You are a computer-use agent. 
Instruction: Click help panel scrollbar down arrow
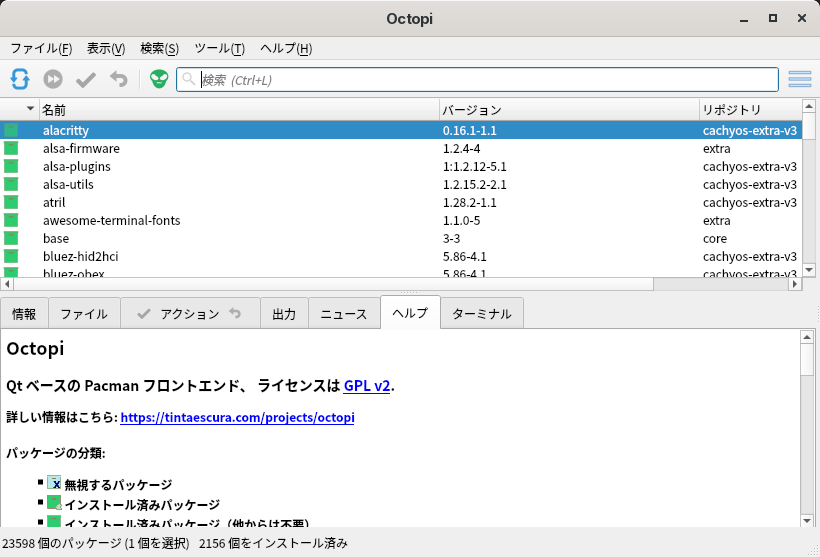click(x=807, y=521)
